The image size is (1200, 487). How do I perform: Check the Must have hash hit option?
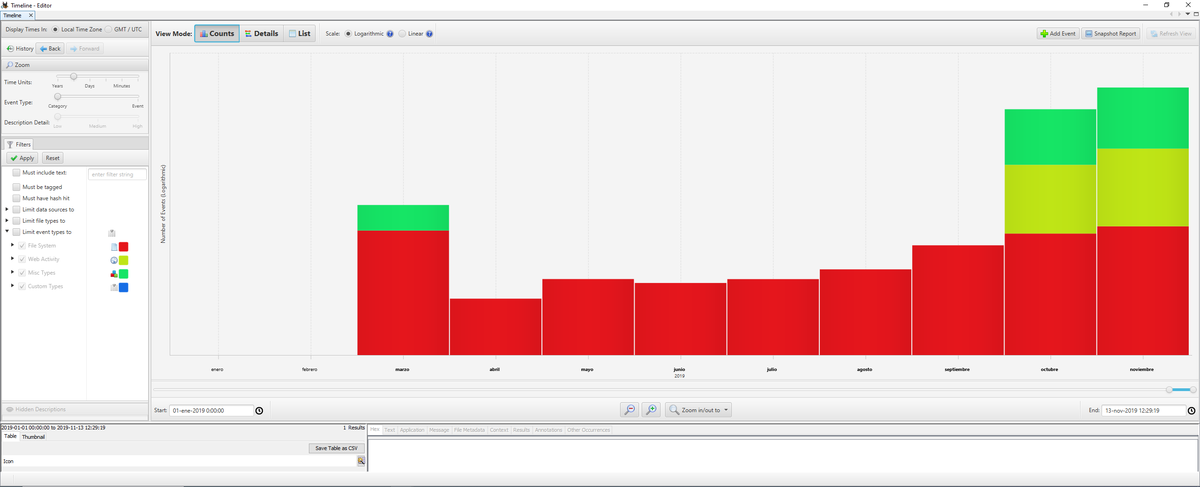pyautogui.click(x=16, y=198)
